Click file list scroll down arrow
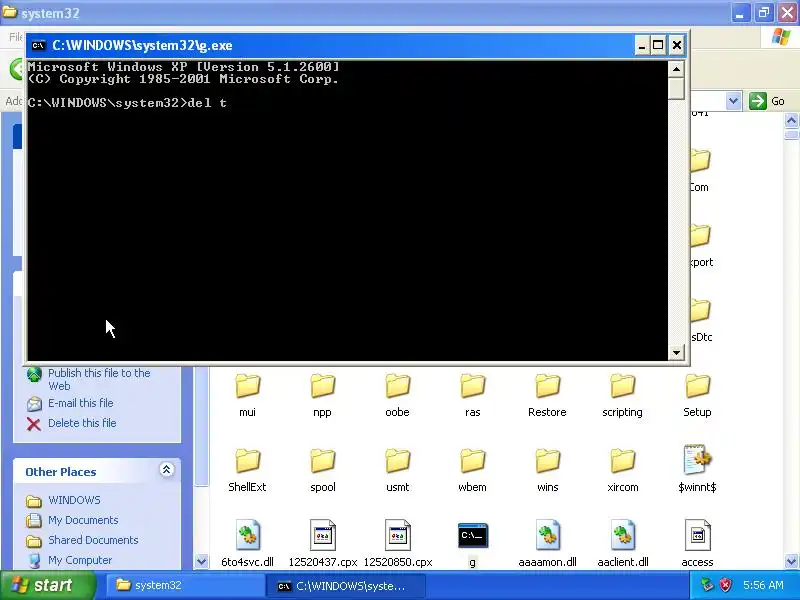 coord(791,562)
